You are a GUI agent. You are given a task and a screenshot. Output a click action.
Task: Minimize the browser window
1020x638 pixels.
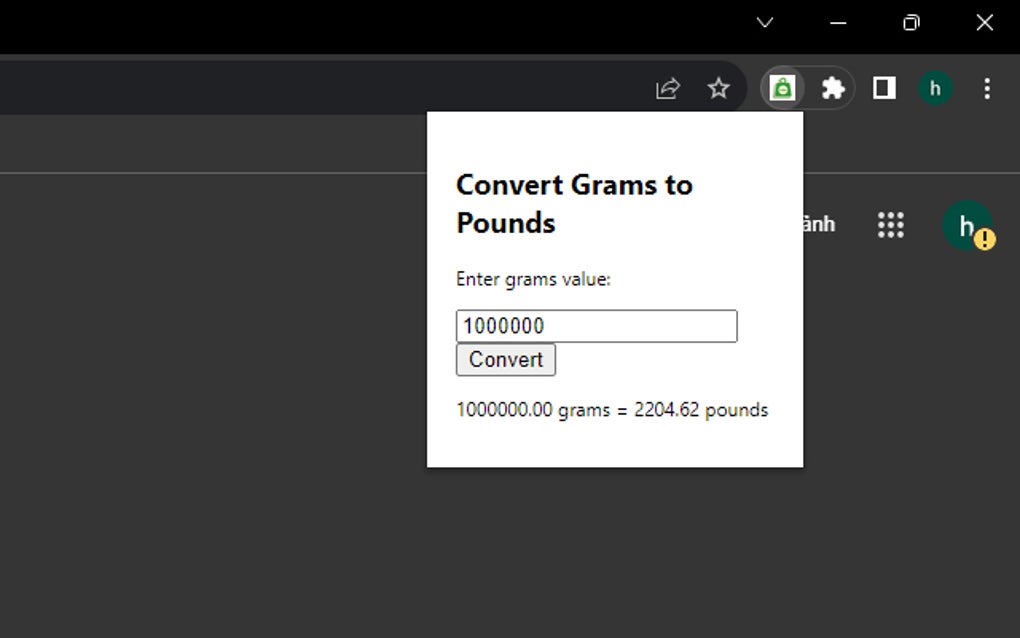pyautogui.click(x=836, y=22)
